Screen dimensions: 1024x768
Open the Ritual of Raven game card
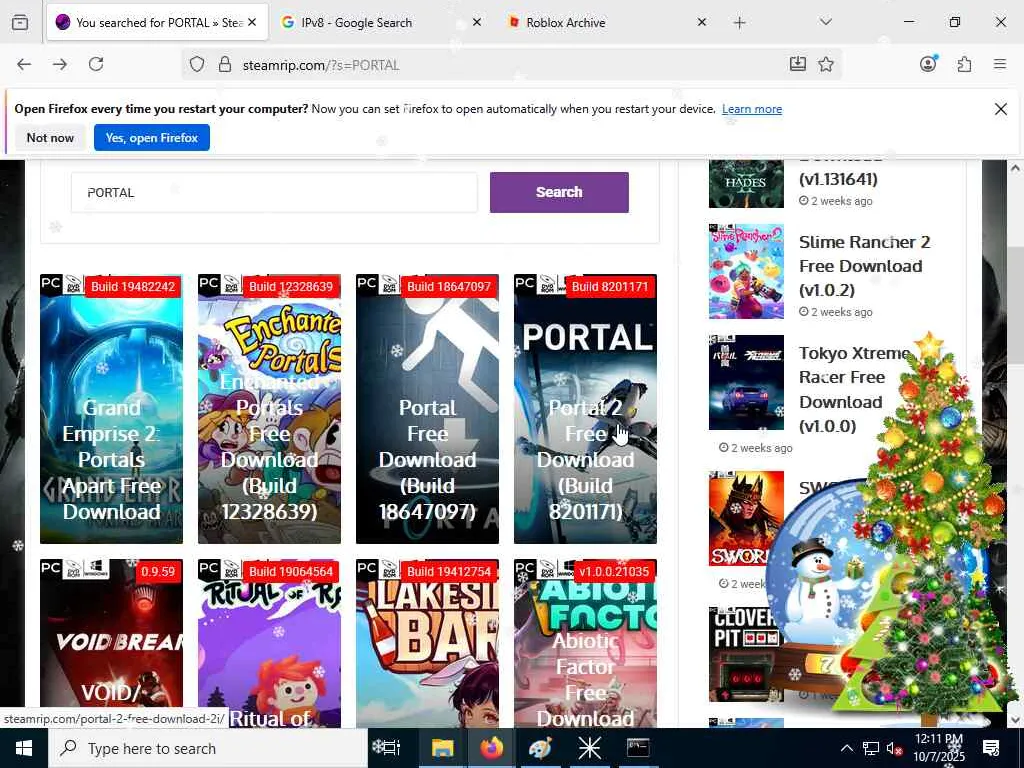(269, 643)
